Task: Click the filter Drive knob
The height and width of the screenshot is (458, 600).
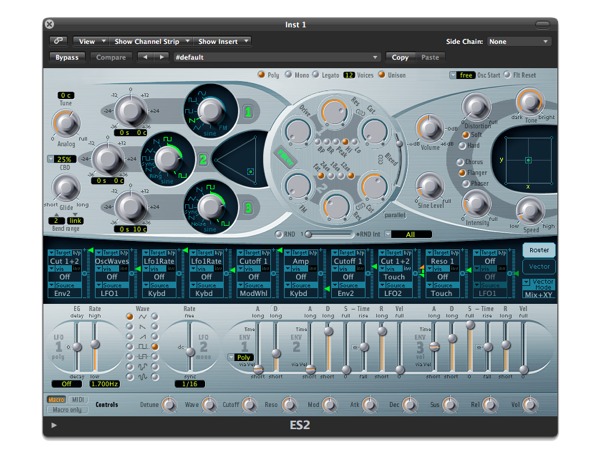Action: (x=298, y=131)
